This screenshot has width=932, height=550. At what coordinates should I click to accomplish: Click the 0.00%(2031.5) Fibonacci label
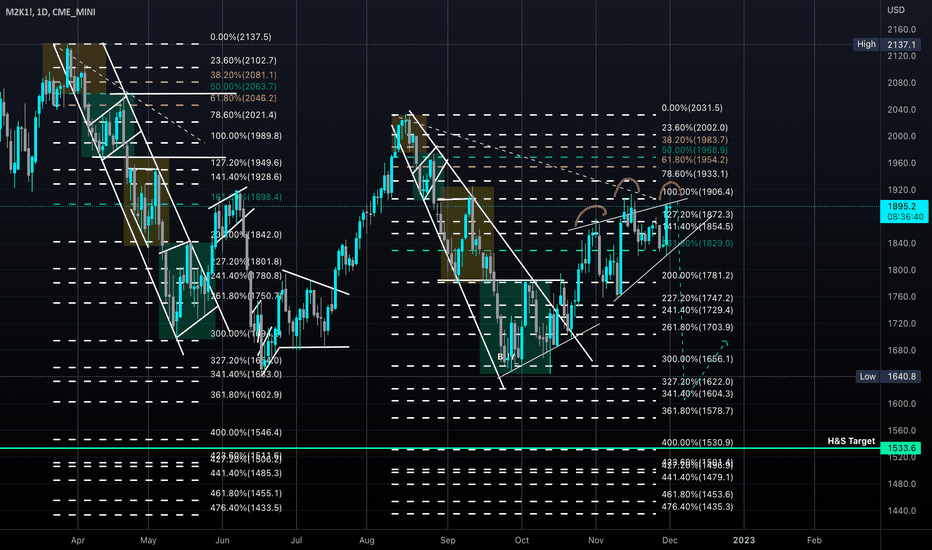[692, 108]
